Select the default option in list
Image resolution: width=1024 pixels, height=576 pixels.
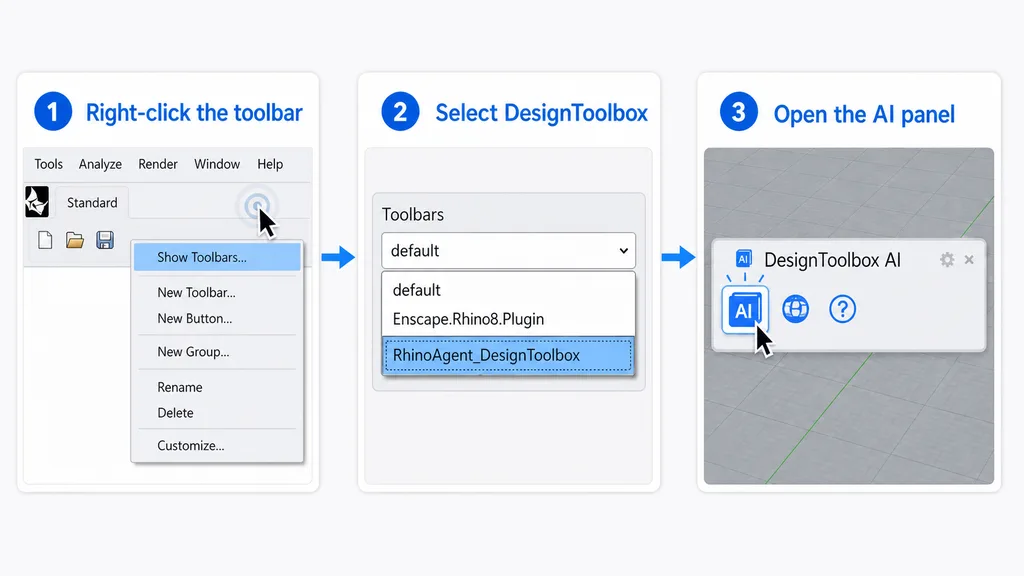pyautogui.click(x=508, y=290)
